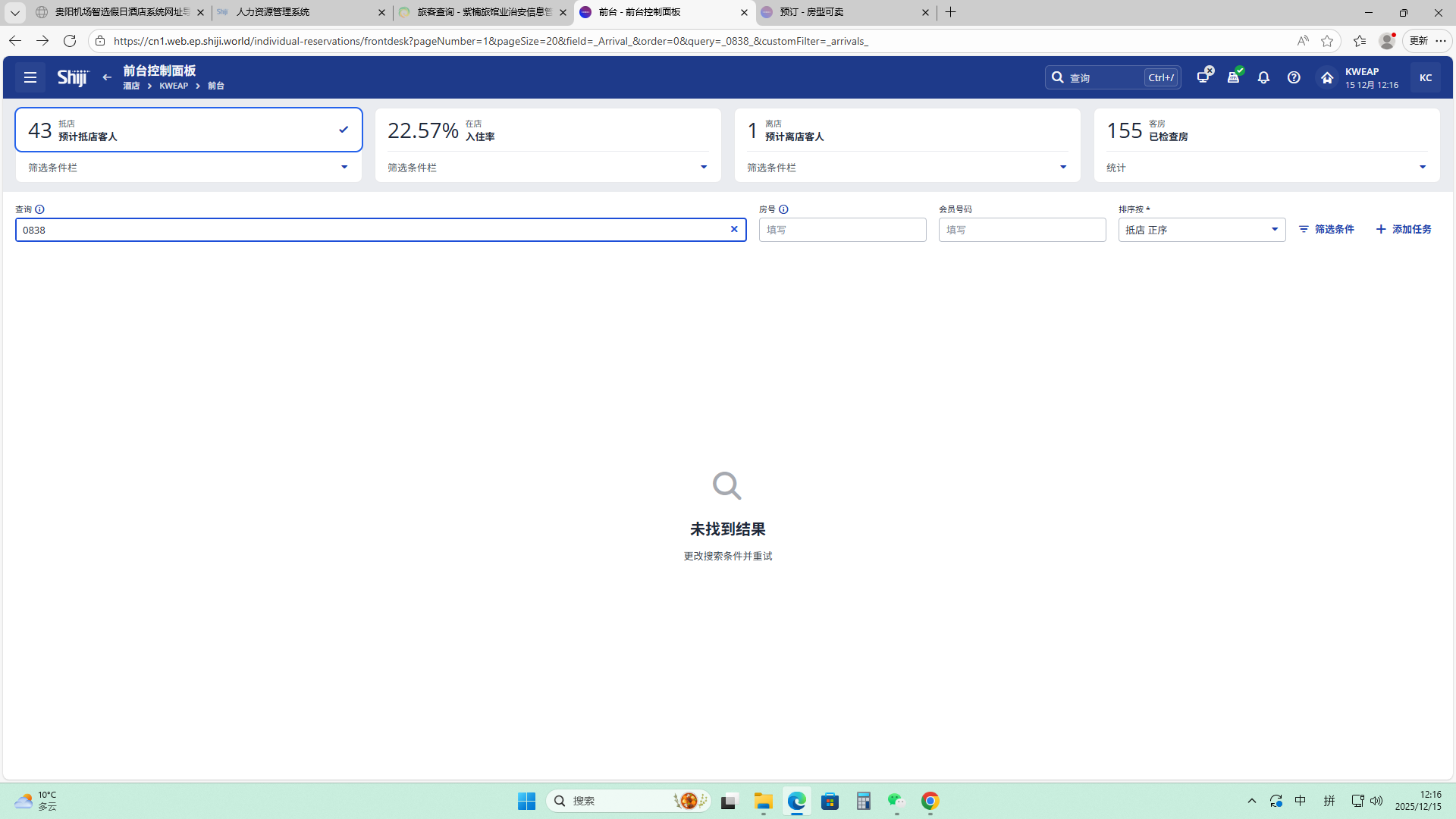Image resolution: width=1456 pixels, height=819 pixels.
Task: Click the back arrow beside Shiji logo
Action: 107,77
